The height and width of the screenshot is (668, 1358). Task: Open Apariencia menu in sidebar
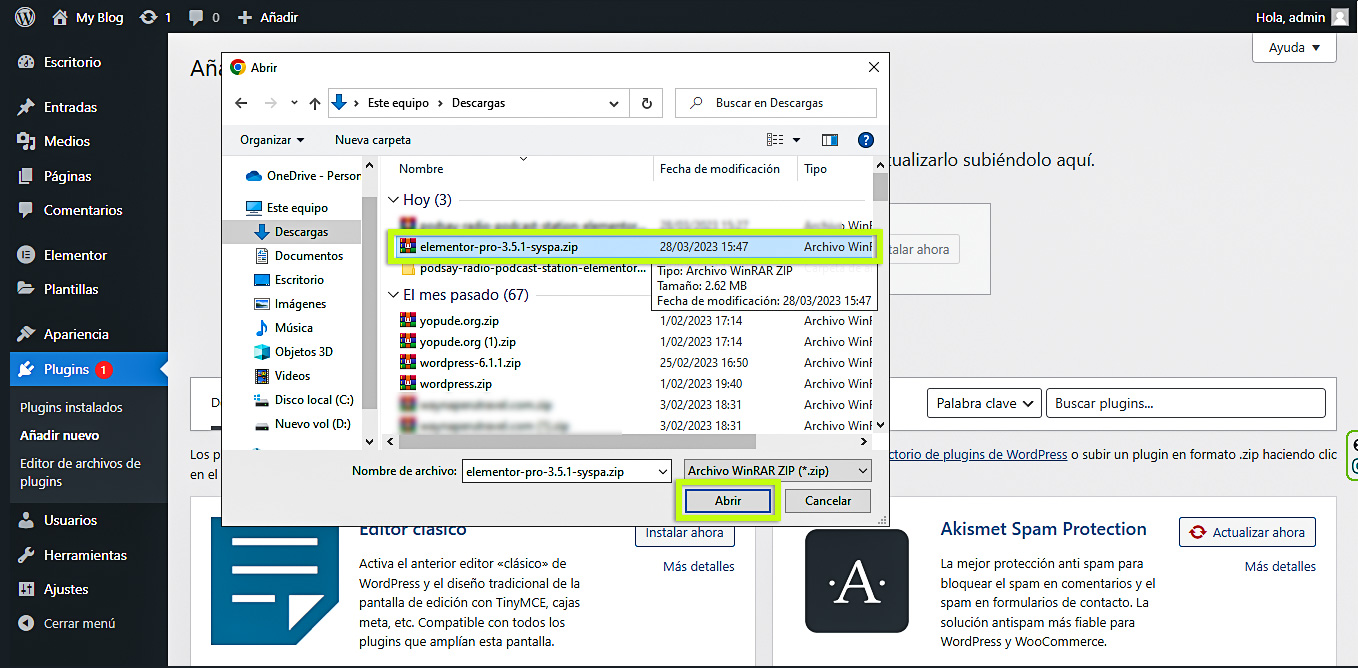[x=76, y=334]
